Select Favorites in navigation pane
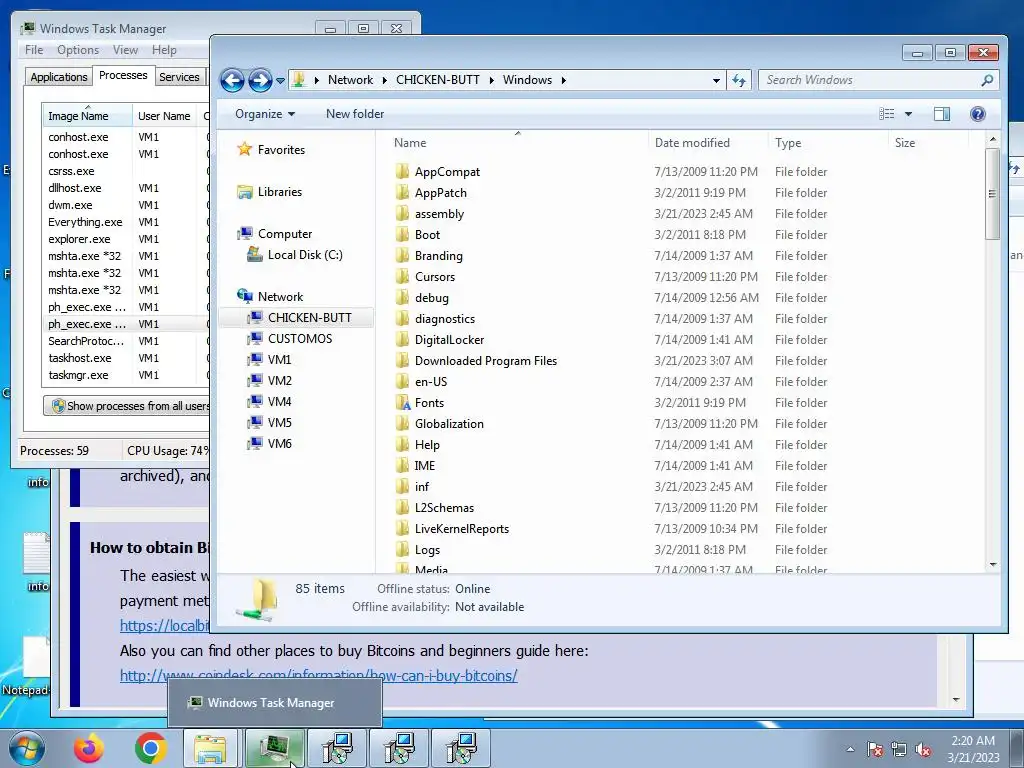The image size is (1024, 768). 281,150
